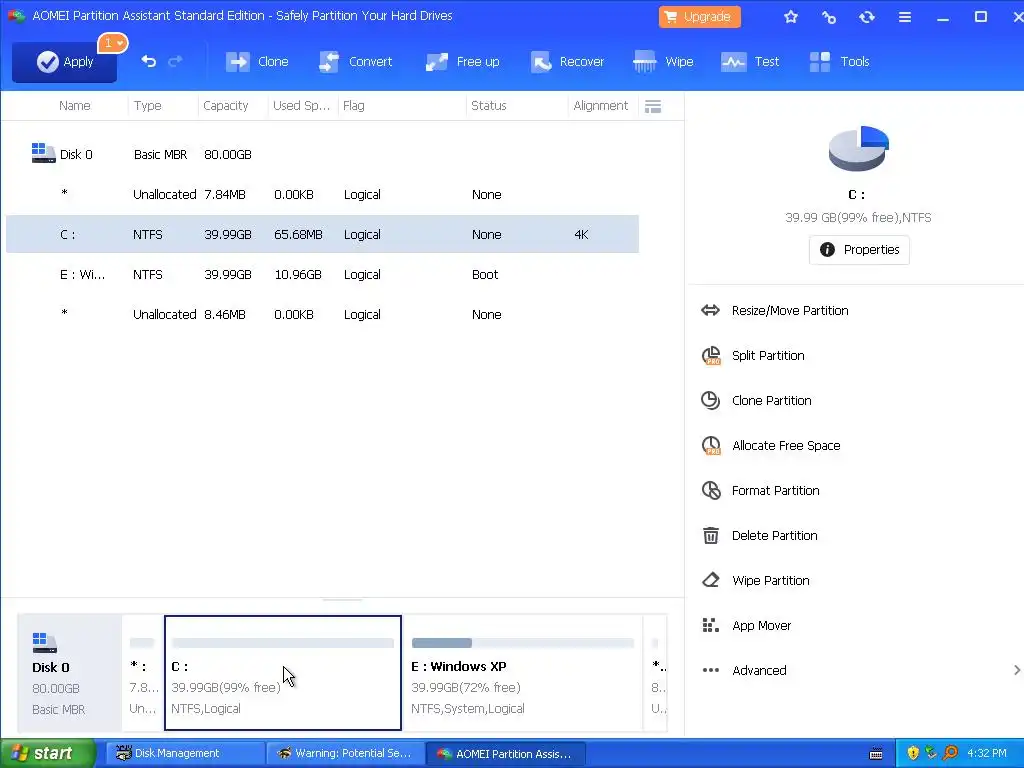This screenshot has width=1024, height=768.
Task: Open the Free up toolbar menu
Action: 462,62
